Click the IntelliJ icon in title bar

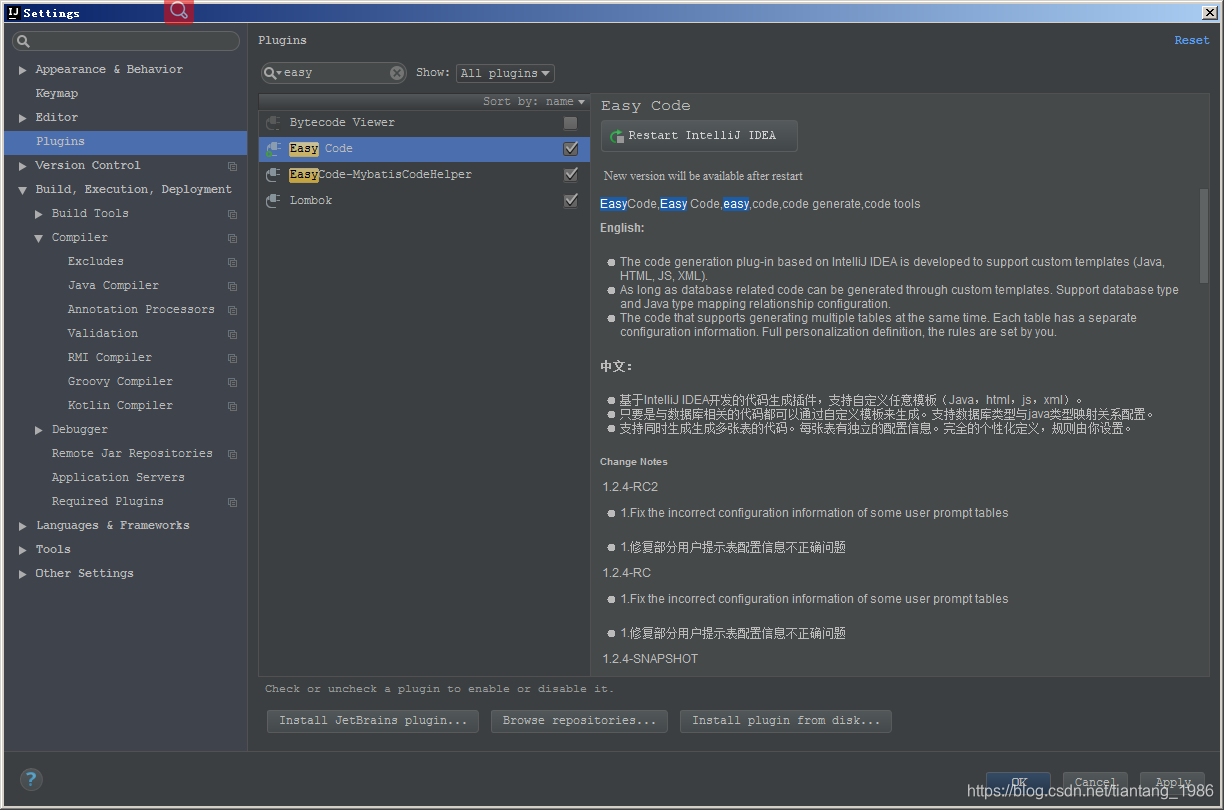pos(13,13)
